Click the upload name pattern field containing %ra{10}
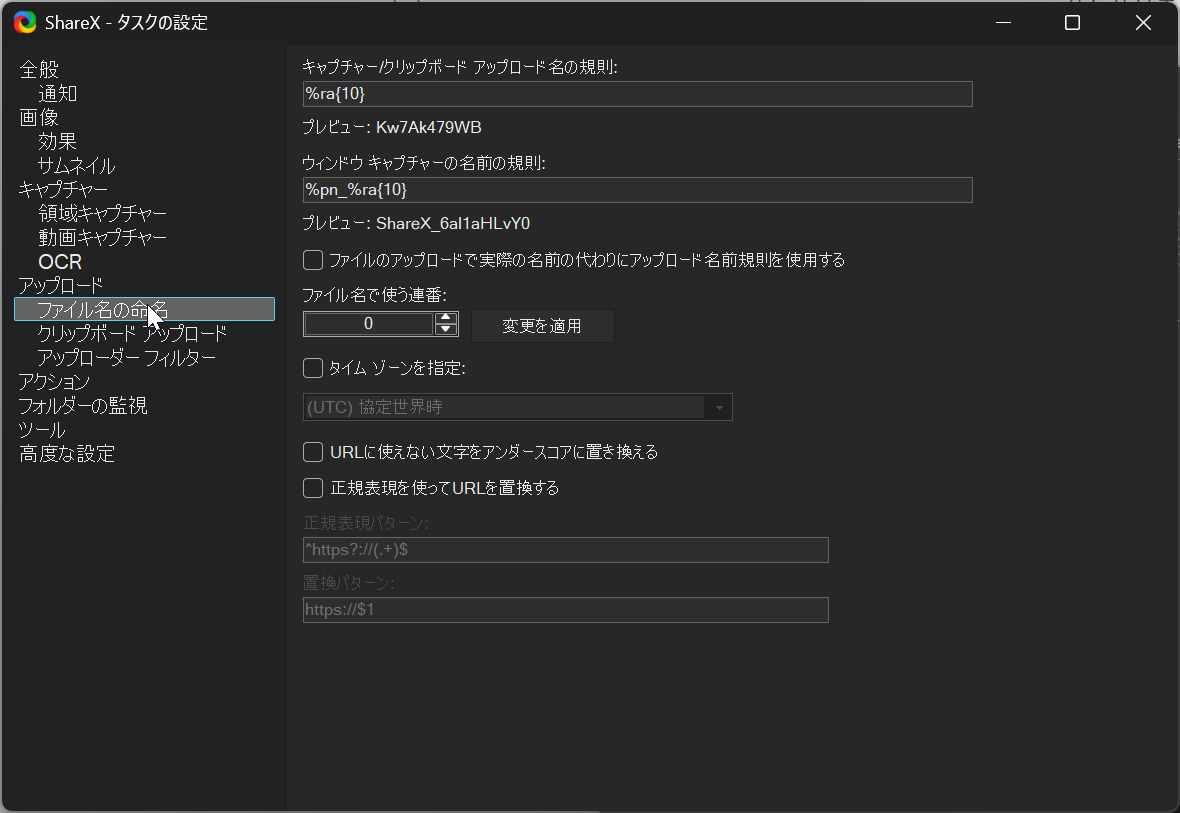Image resolution: width=1180 pixels, height=813 pixels. 637,94
